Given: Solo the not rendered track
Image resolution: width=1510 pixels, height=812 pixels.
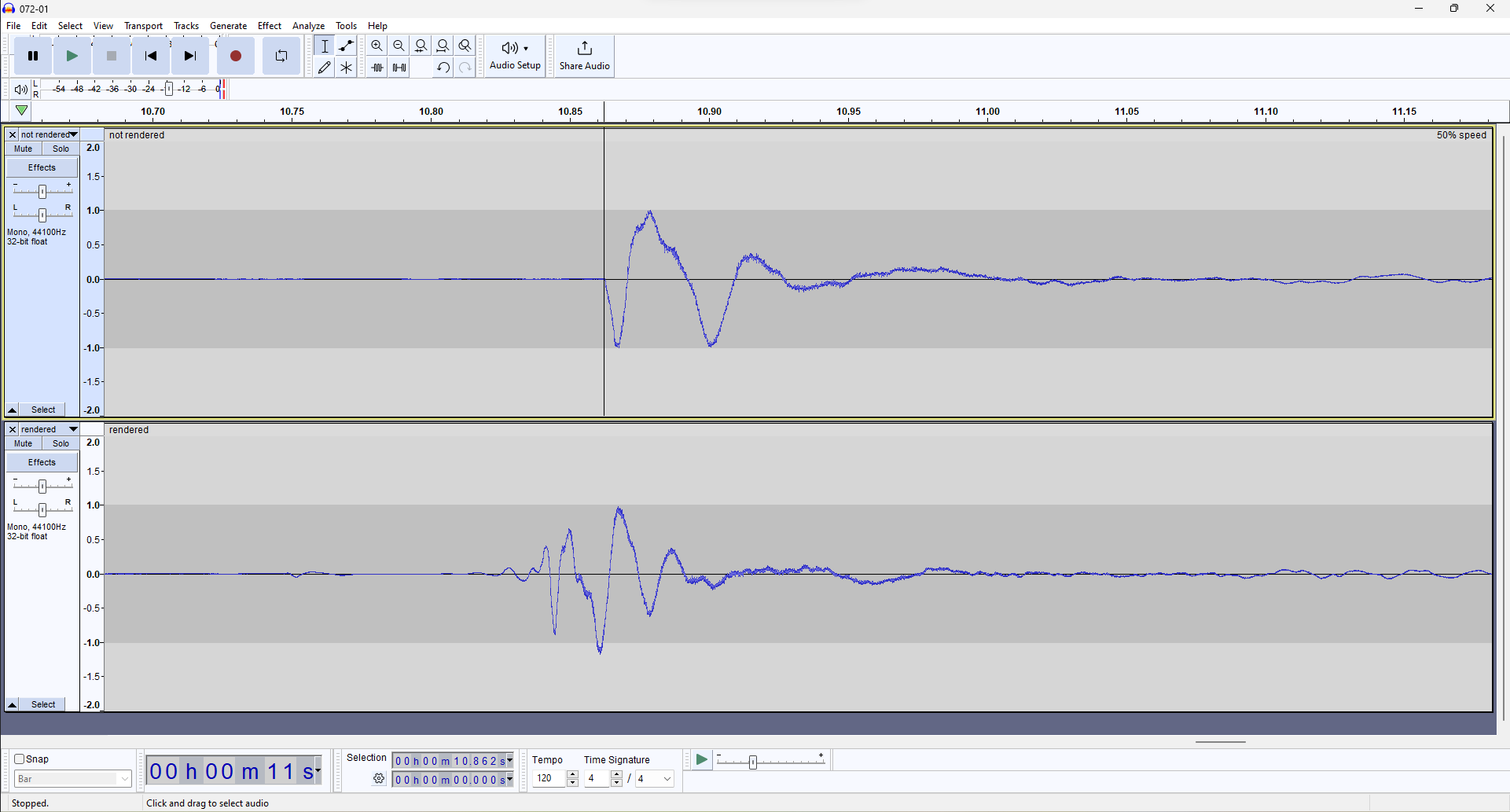Looking at the screenshot, I should click(61, 149).
